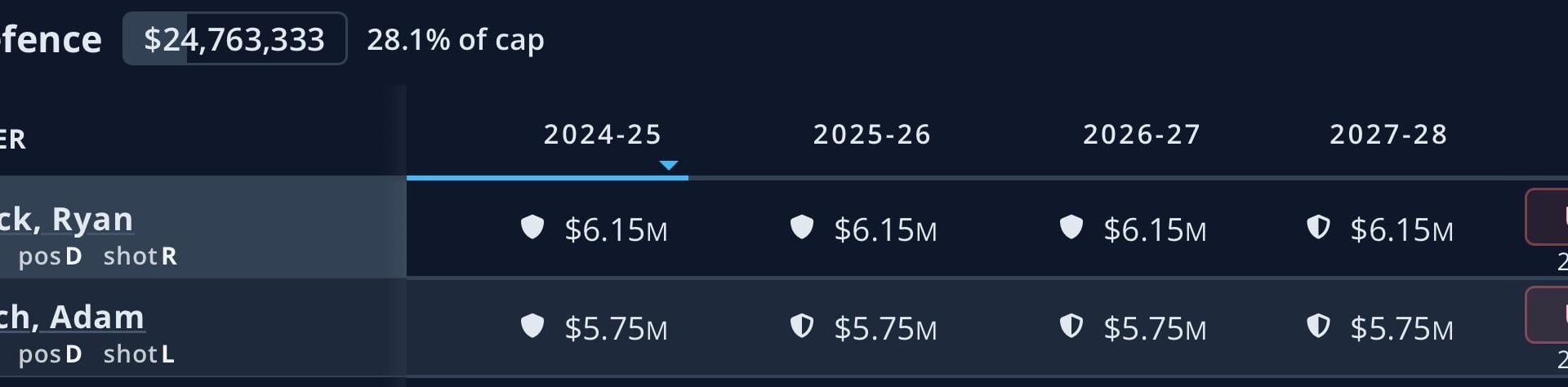This screenshot has width=1568, height=387.
Task: Click the $24,763,333 defence cap total badge
Action: pyautogui.click(x=234, y=39)
